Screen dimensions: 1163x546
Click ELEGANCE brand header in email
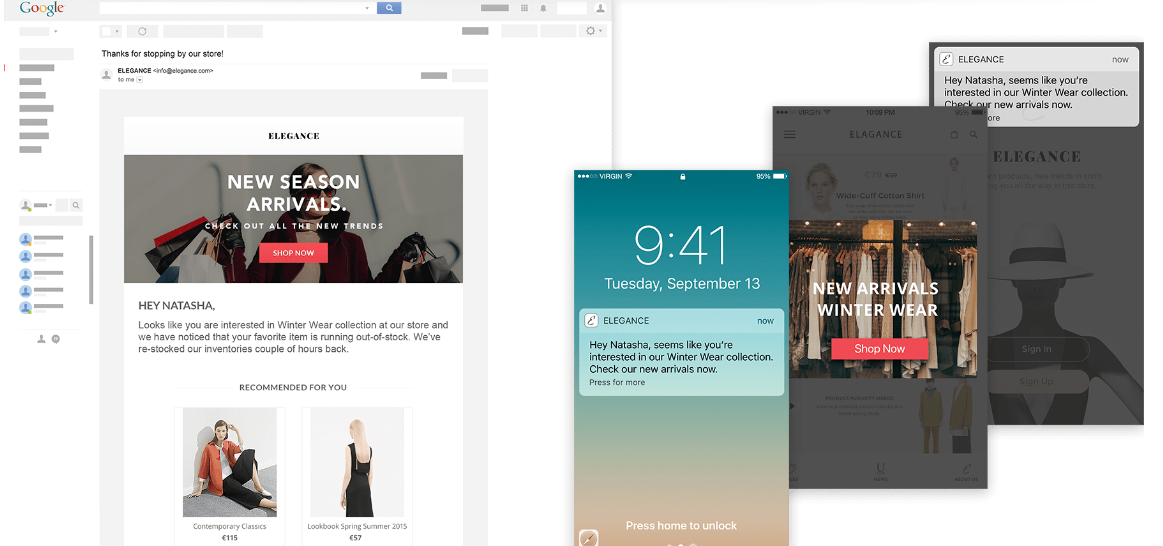(x=294, y=136)
